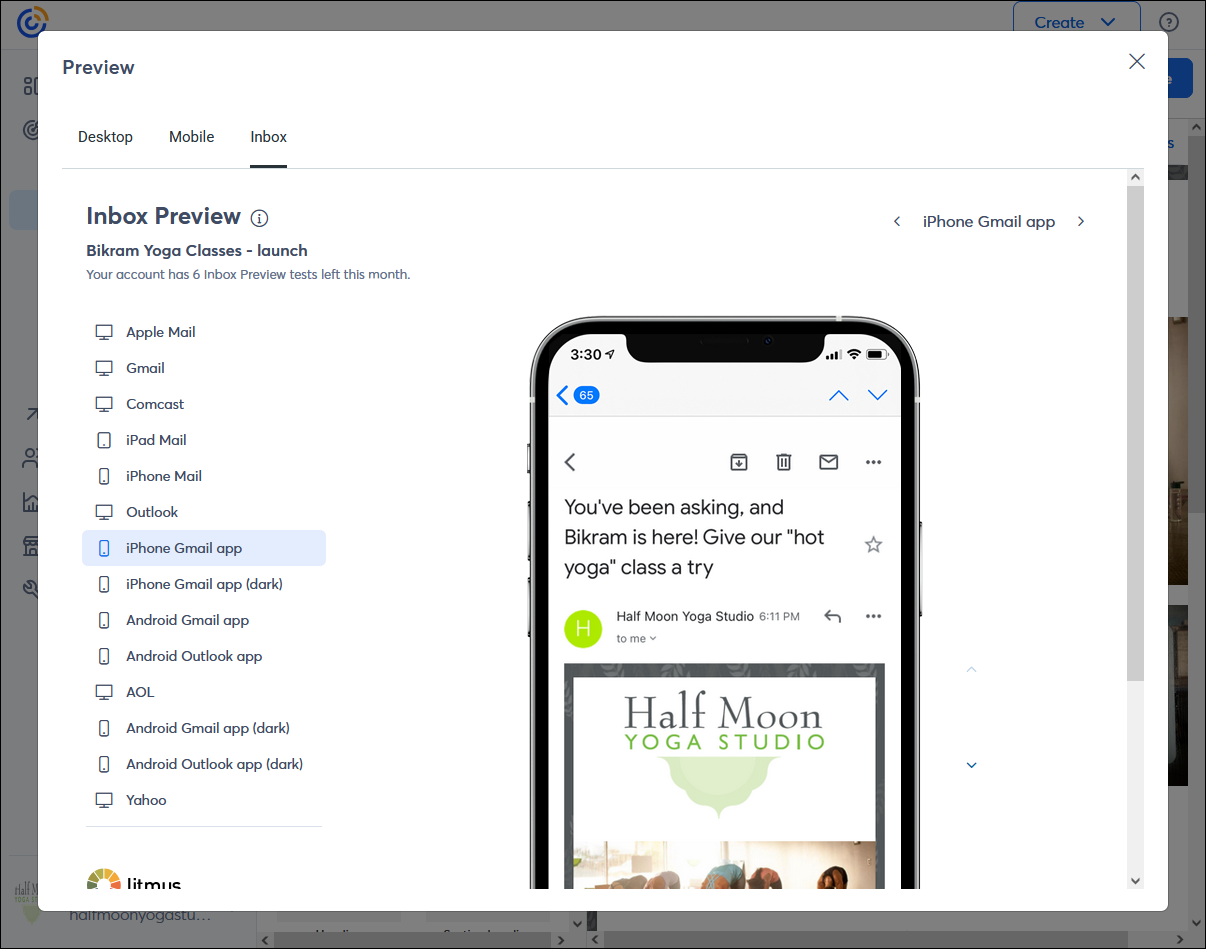Click the three-dot menu beside the envelope icon

click(873, 462)
